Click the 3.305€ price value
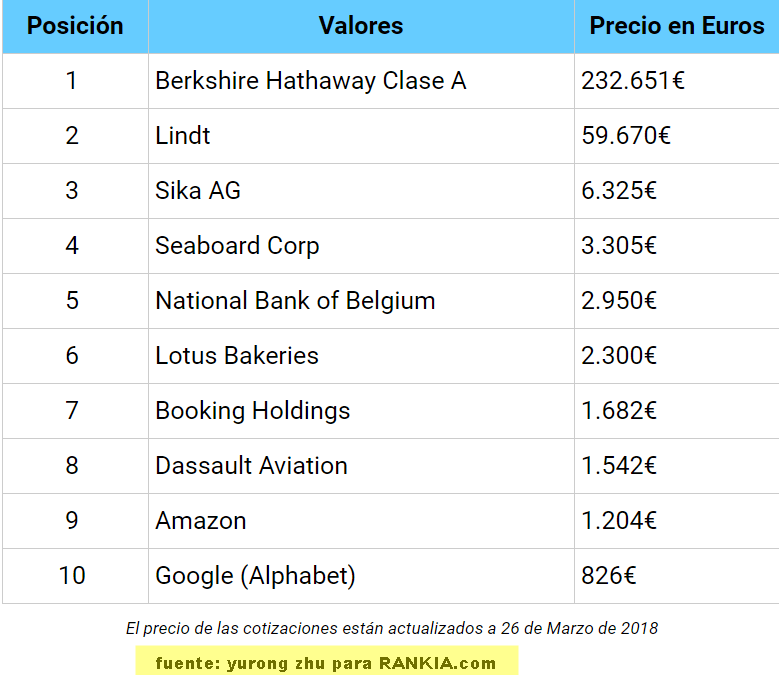Image resolution: width=779 pixels, height=675 pixels. click(619, 246)
